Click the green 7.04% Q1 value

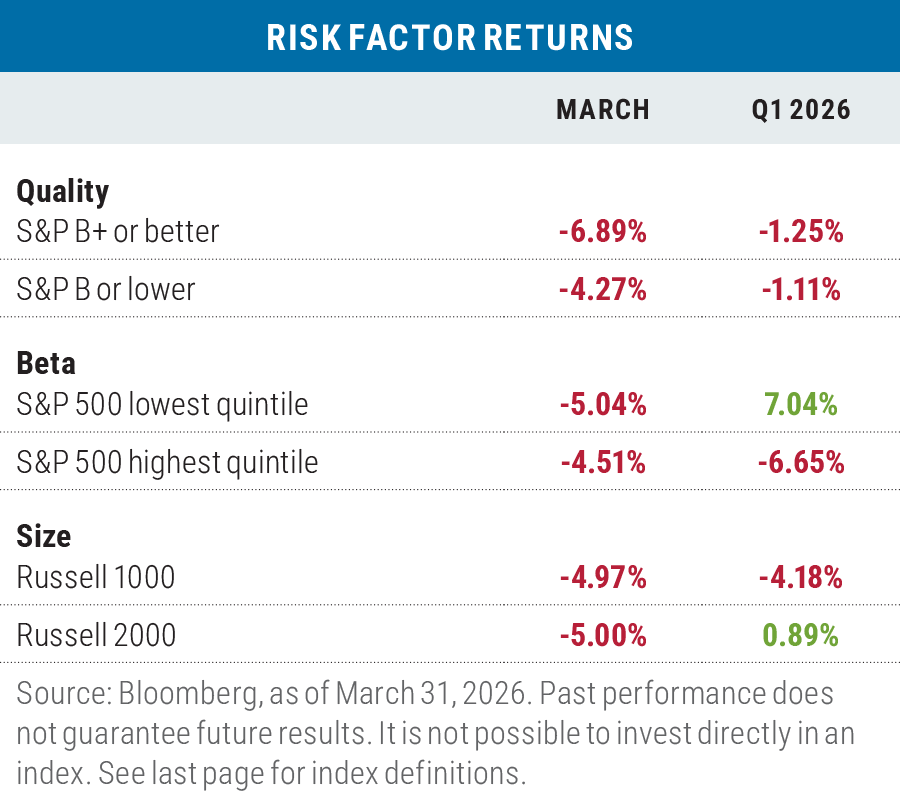click(x=801, y=404)
